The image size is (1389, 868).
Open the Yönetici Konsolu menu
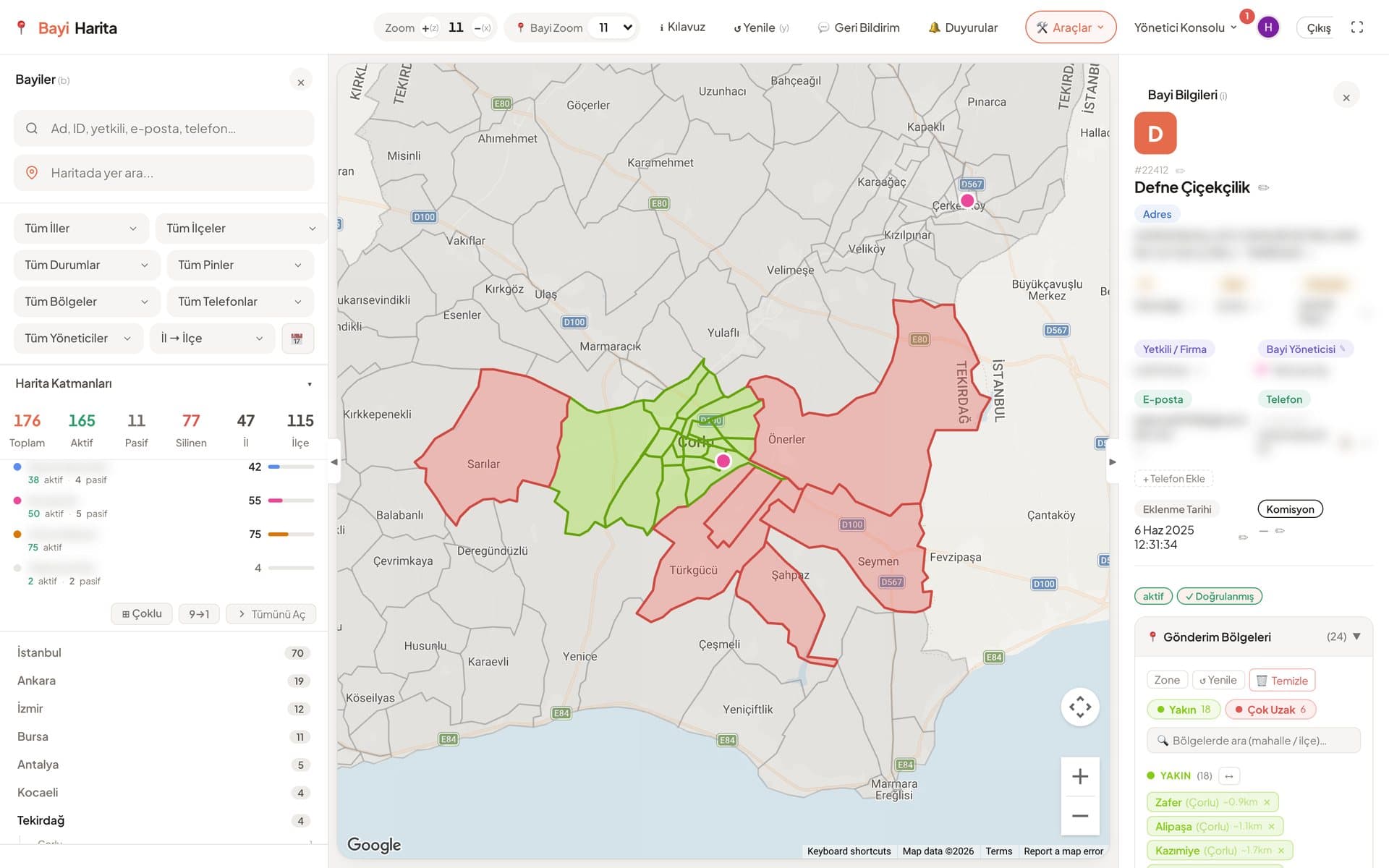(1185, 27)
